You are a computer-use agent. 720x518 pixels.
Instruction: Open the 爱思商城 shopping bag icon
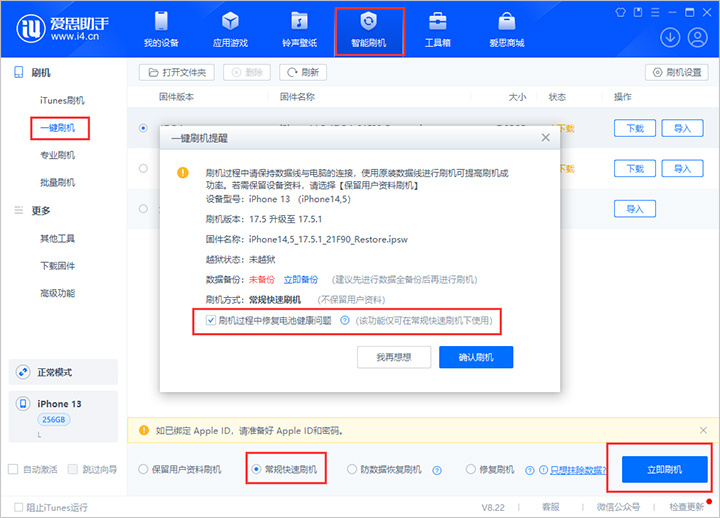[x=506, y=21]
